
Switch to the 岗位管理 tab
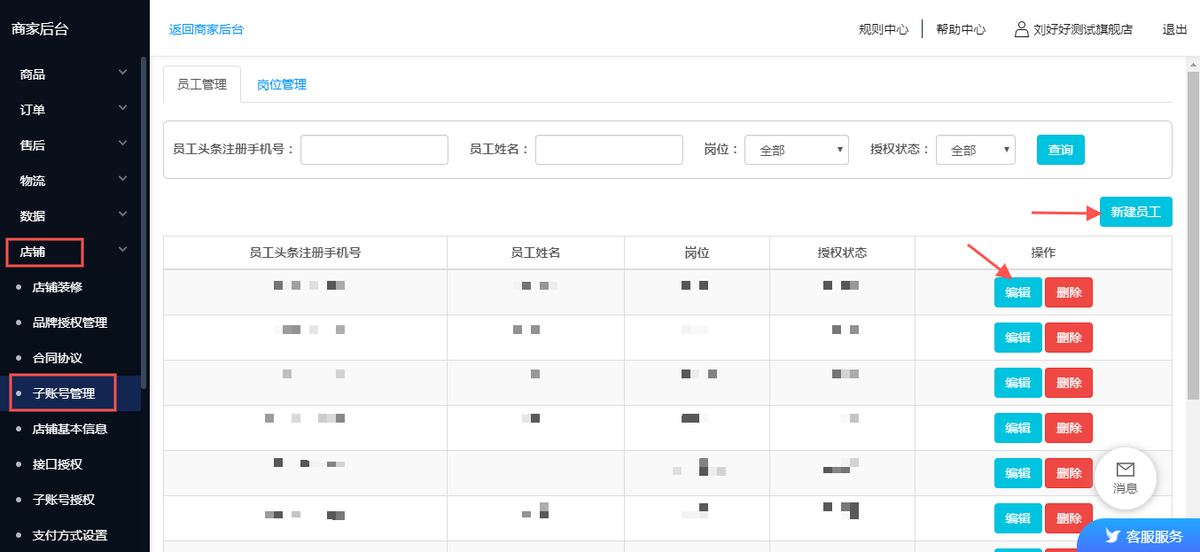[x=281, y=85]
